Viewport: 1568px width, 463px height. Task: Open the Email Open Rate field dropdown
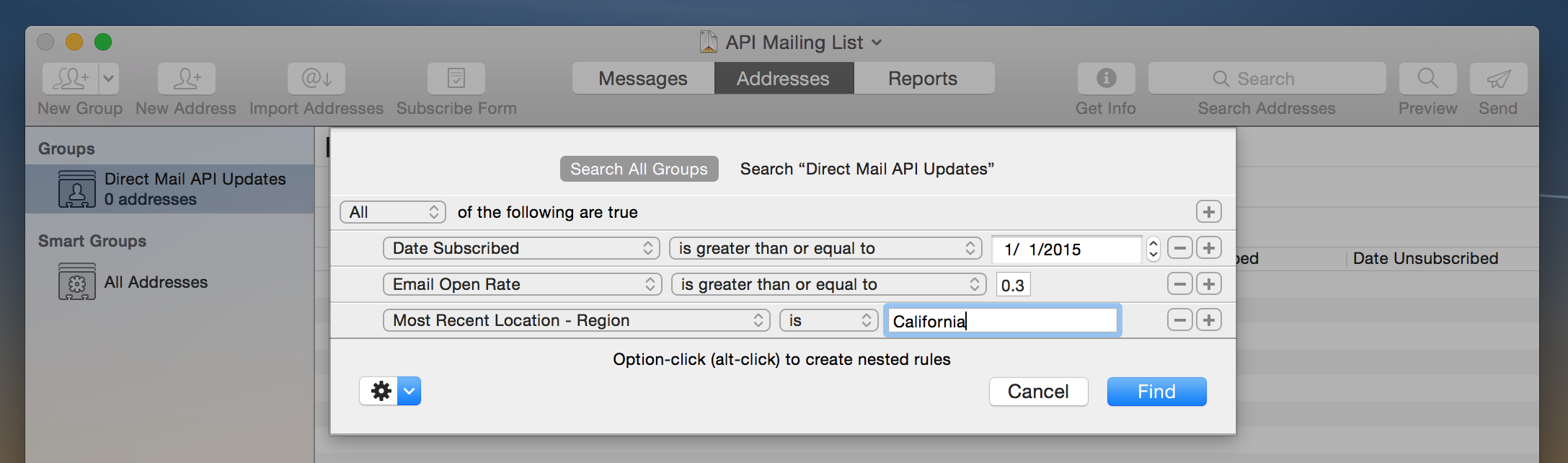pos(523,284)
